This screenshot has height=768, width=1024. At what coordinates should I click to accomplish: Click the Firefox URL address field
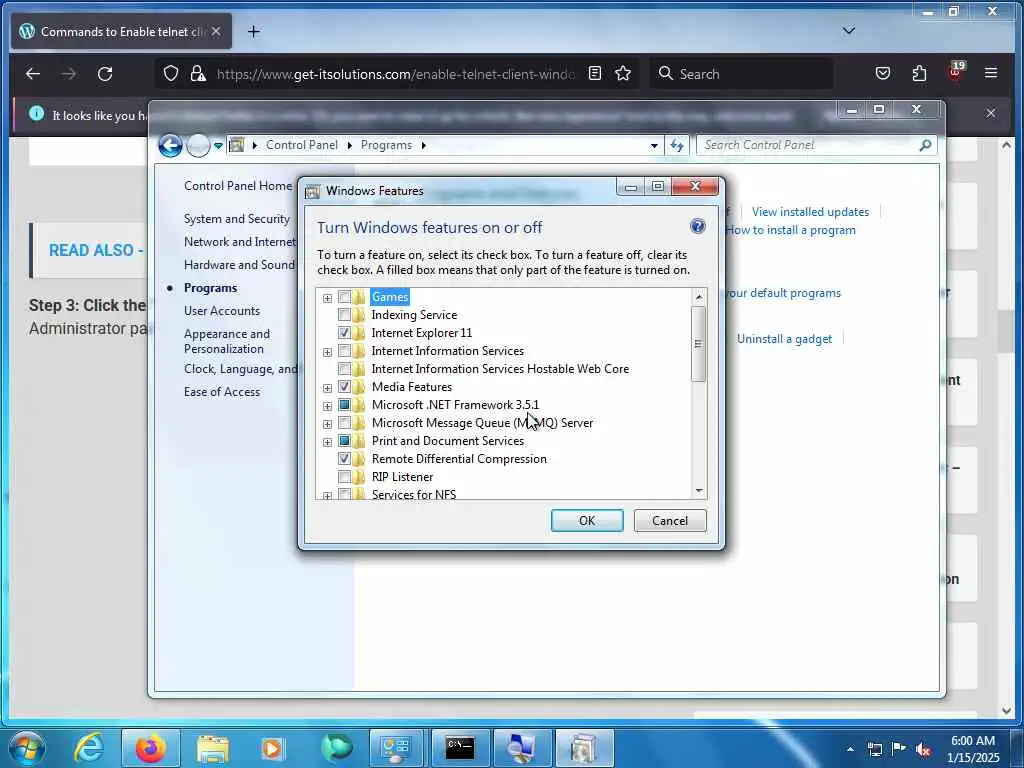[395, 74]
